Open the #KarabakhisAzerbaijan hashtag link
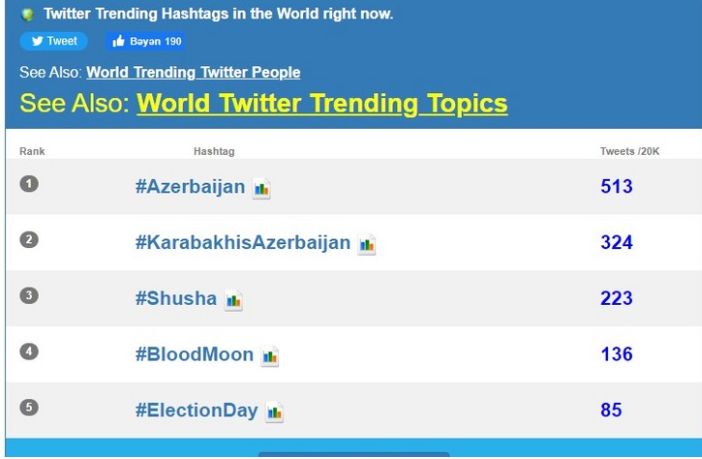The width and height of the screenshot is (702, 459). [243, 242]
